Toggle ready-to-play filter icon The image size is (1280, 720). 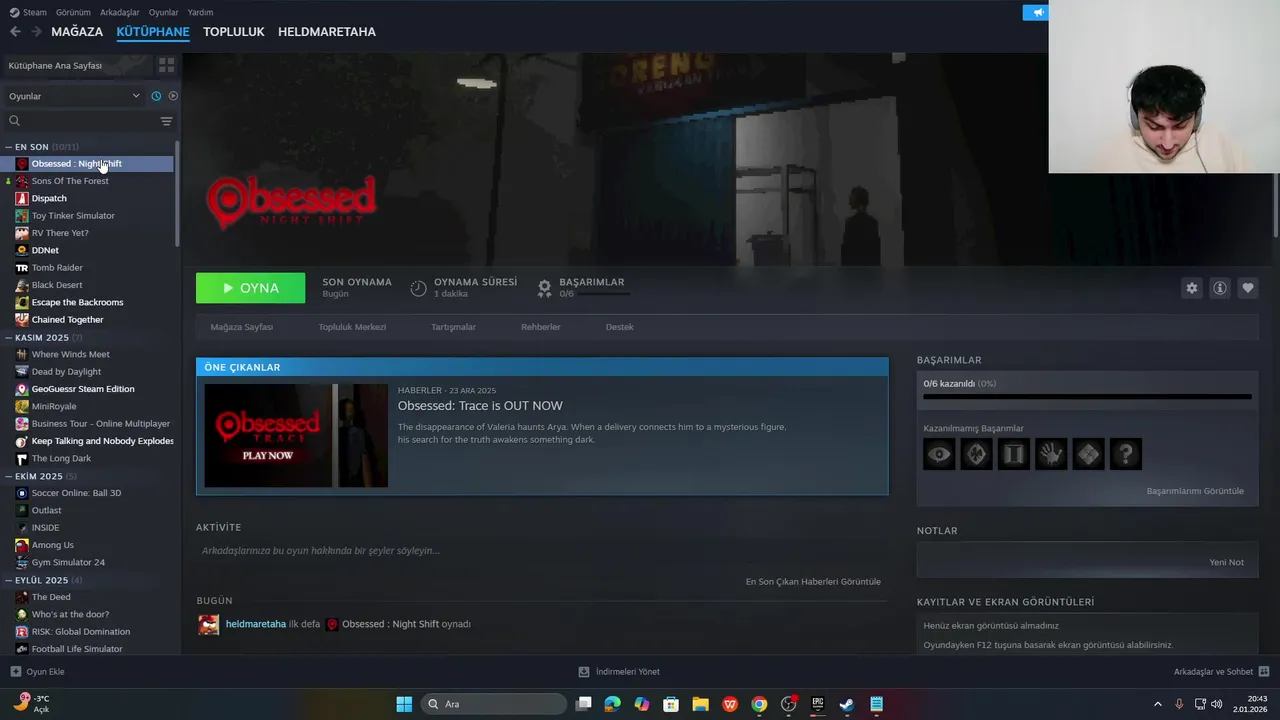pyautogui.click(x=173, y=96)
